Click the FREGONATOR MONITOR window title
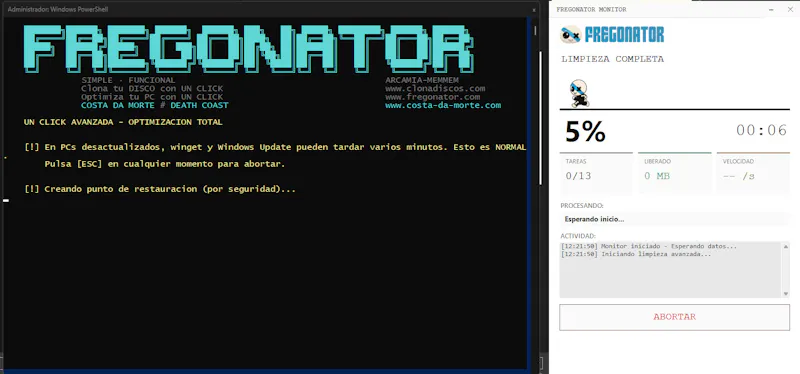 (x=591, y=10)
